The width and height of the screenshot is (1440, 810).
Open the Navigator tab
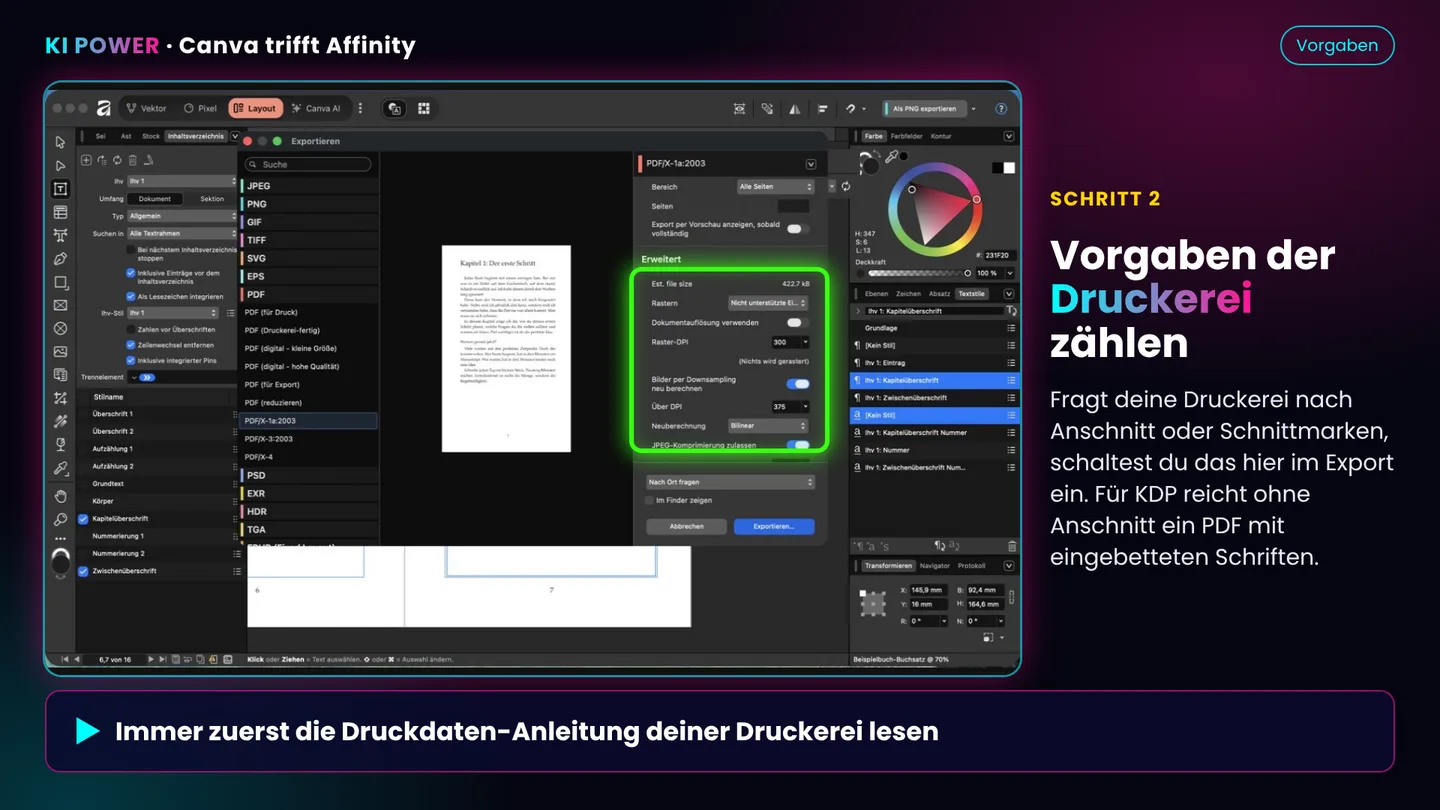pyautogui.click(x=935, y=566)
